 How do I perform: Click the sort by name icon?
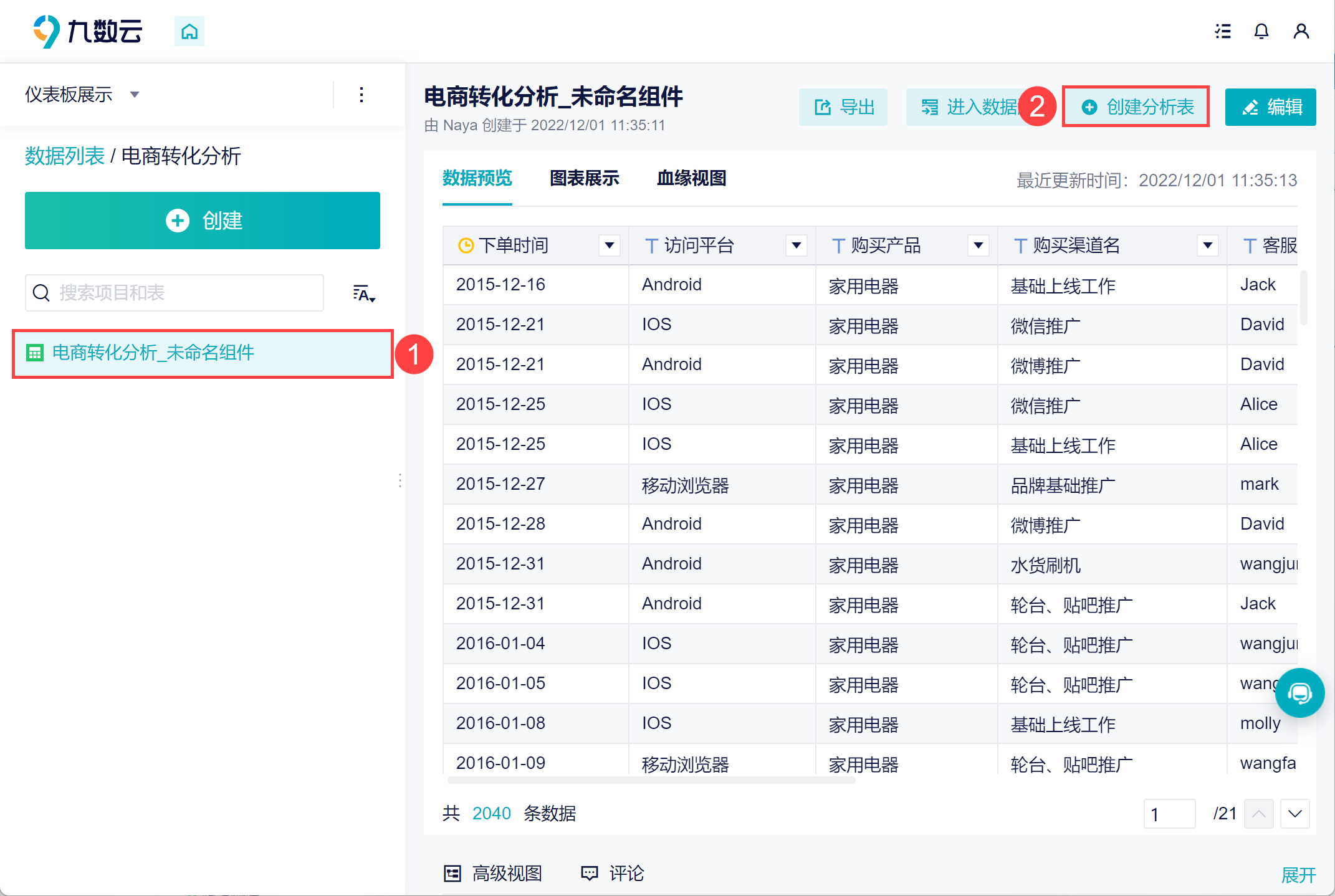pos(364,293)
